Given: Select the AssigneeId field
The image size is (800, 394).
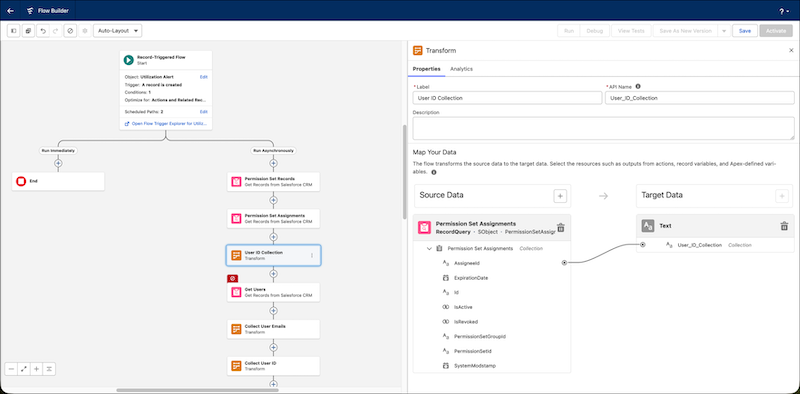Looking at the screenshot, I should (467, 263).
